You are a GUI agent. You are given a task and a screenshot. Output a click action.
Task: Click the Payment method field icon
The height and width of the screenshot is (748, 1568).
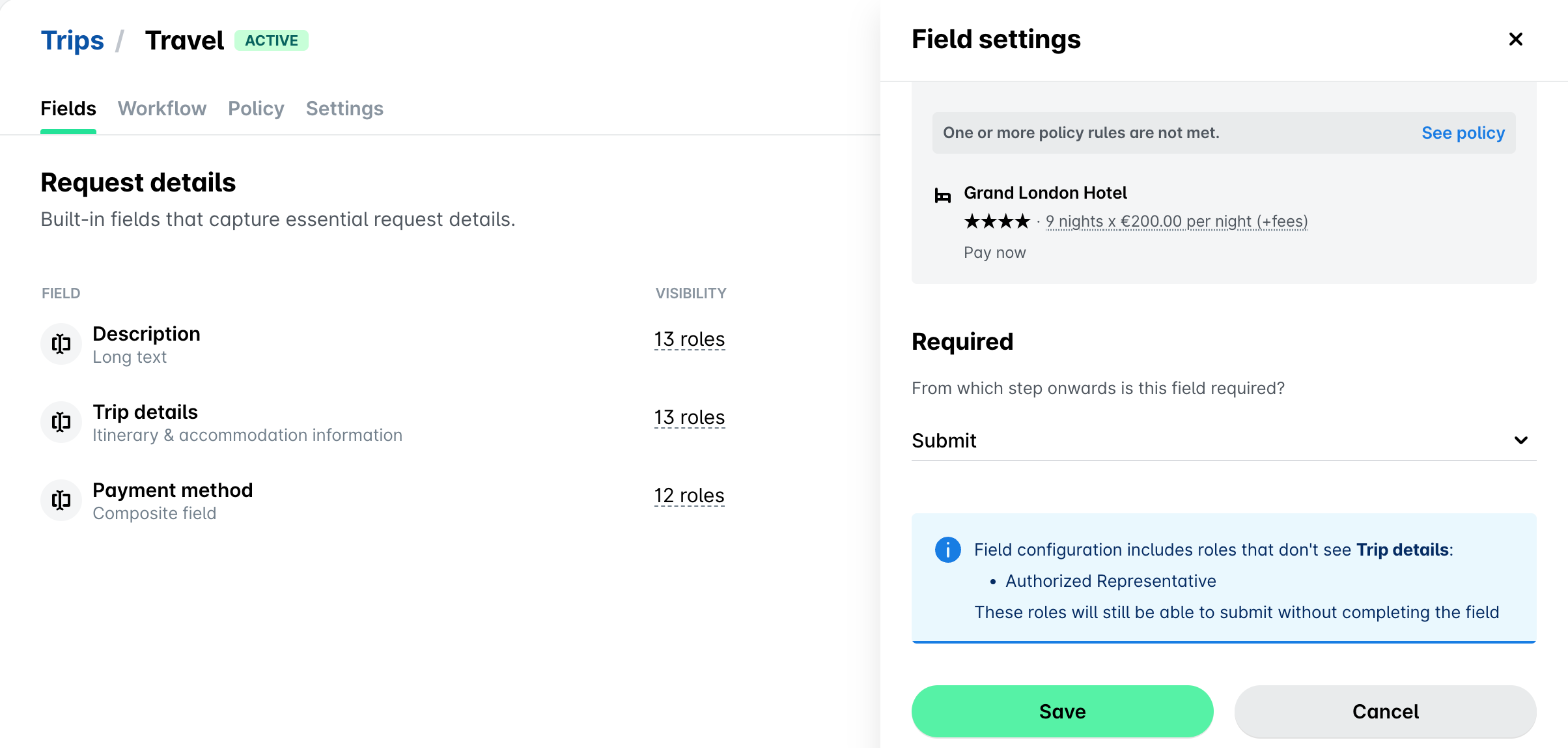point(61,500)
